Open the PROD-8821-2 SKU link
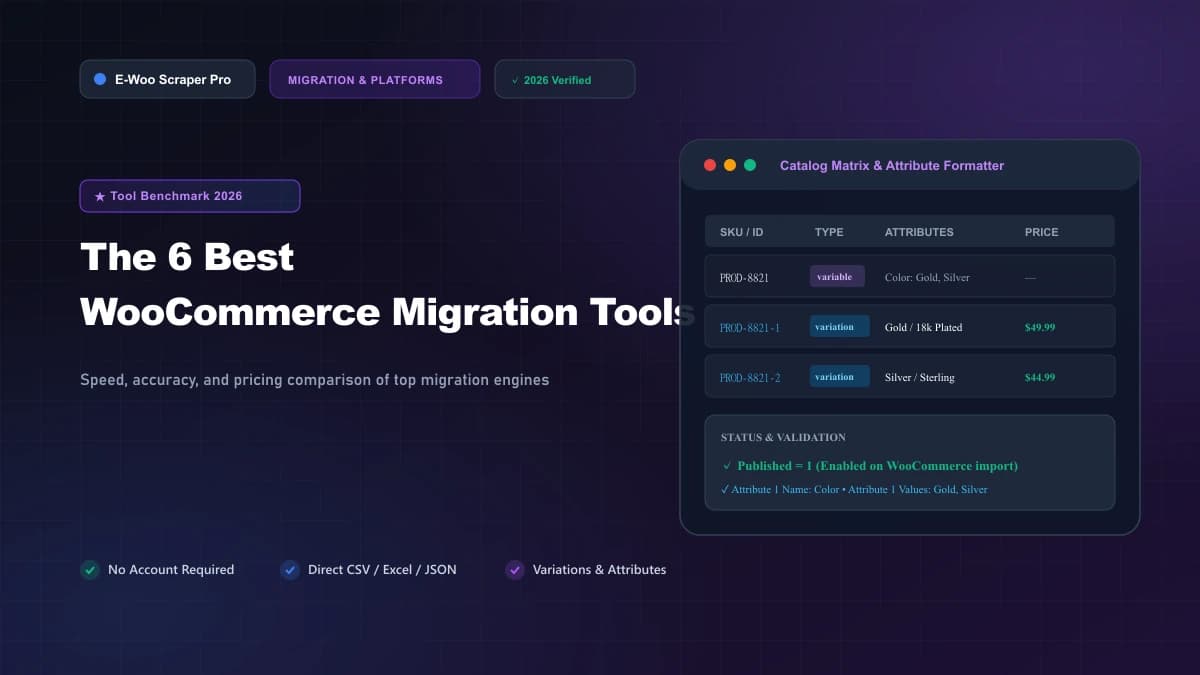1200x675 pixels. coord(750,377)
